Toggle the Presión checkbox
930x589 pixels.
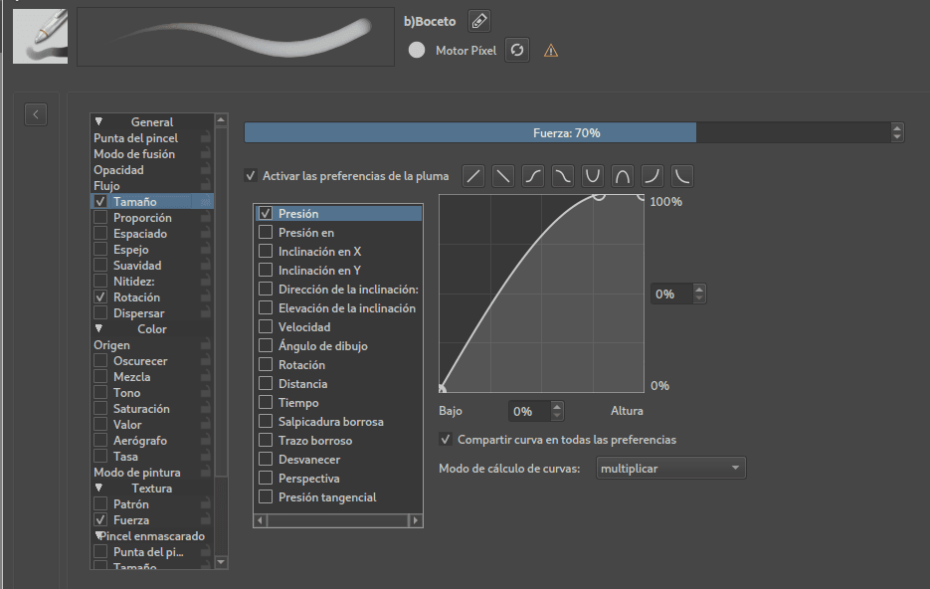[265, 213]
